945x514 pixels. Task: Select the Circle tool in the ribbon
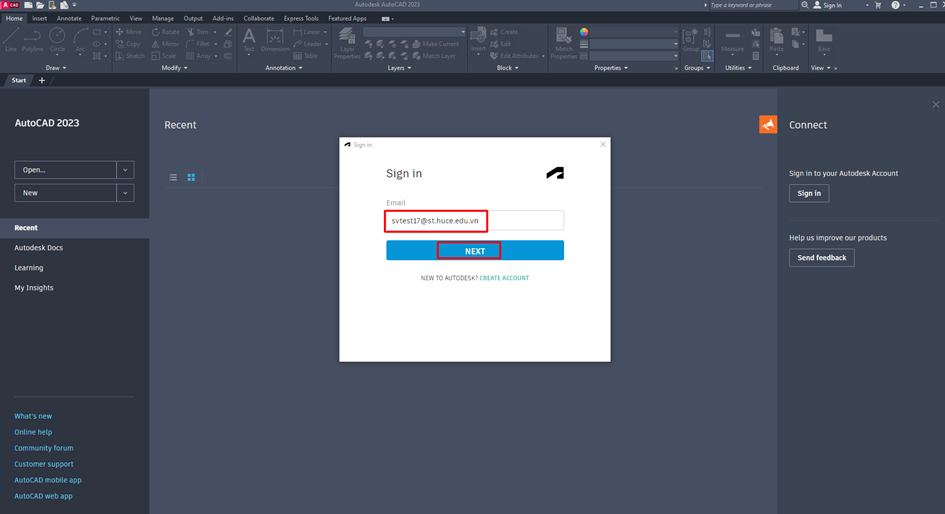tap(57, 40)
